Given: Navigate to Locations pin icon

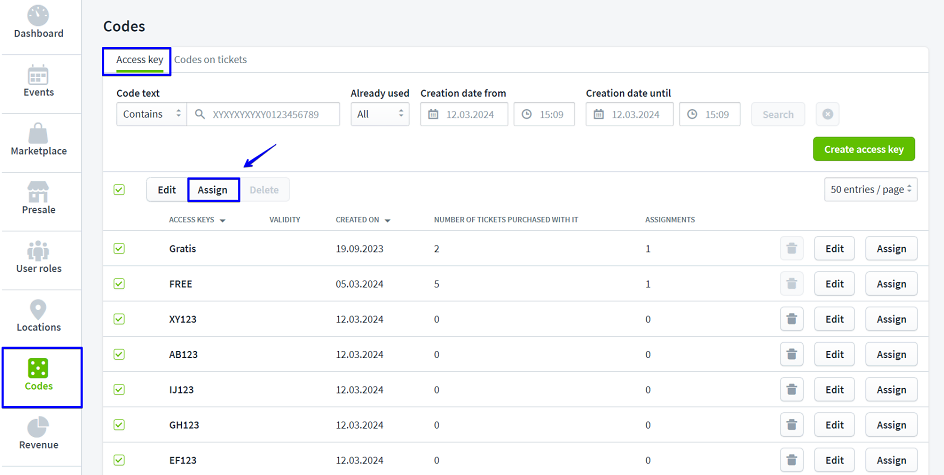Looking at the screenshot, I should (x=38, y=310).
